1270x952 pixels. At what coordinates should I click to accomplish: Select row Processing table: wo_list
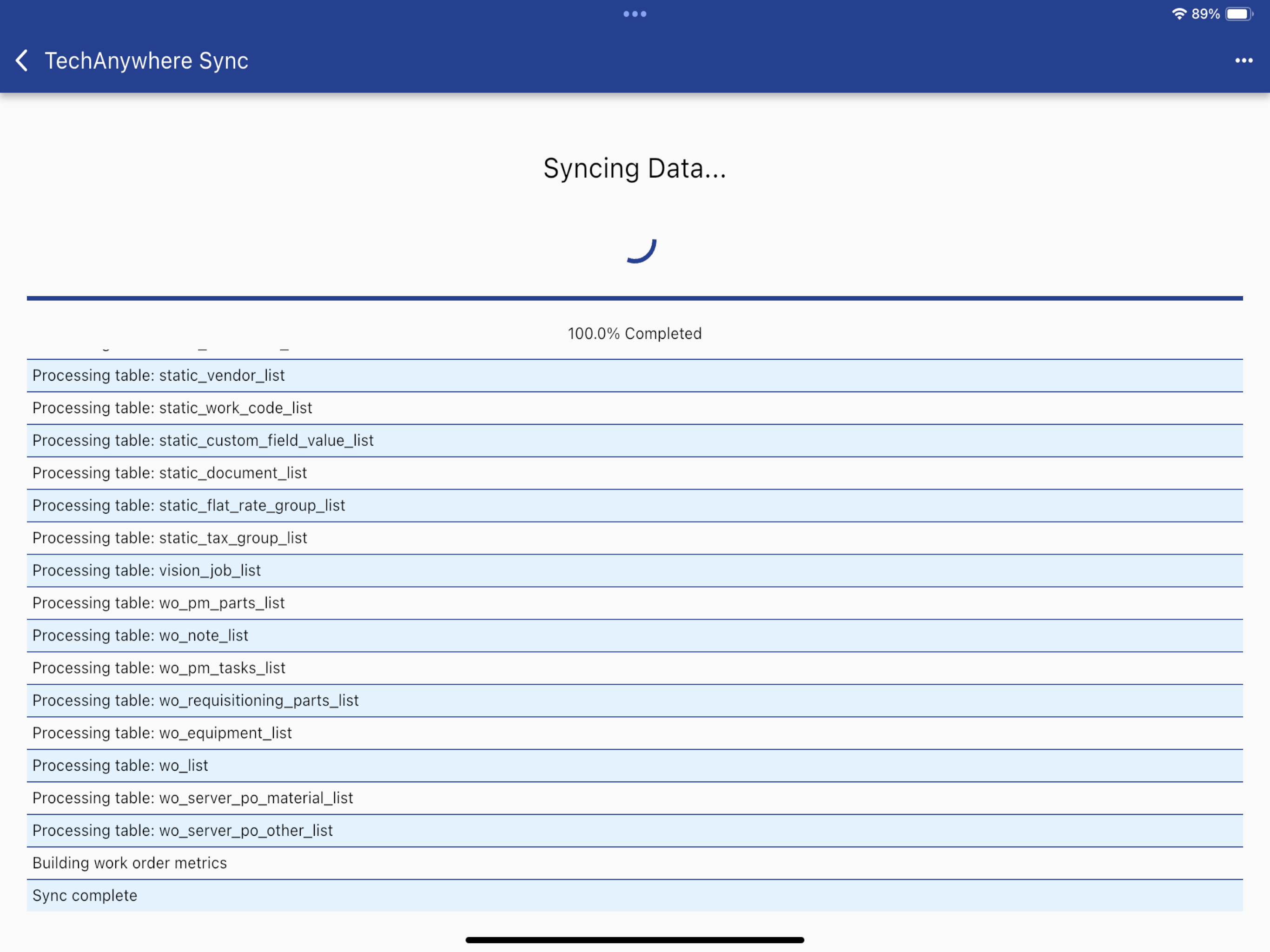click(x=635, y=766)
